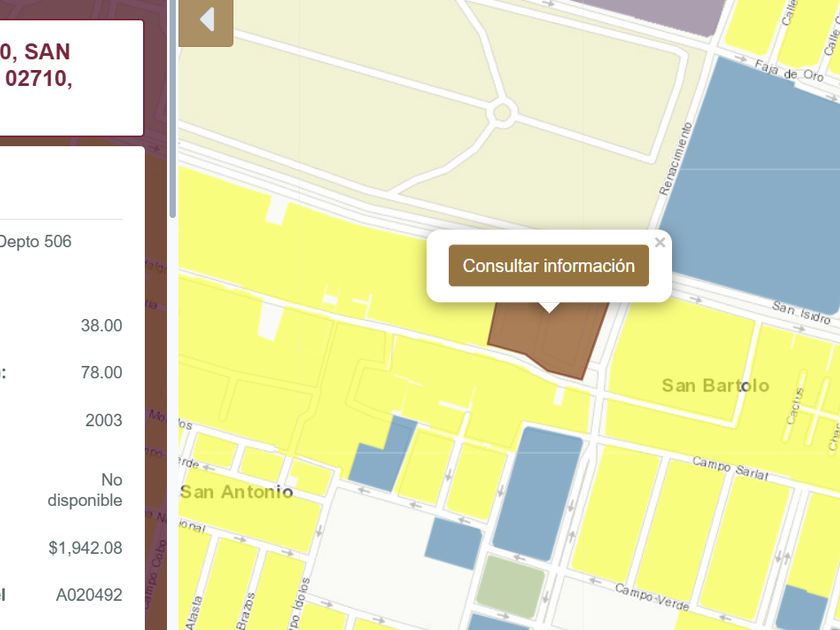Image resolution: width=840 pixels, height=630 pixels.
Task: Click the San Isidro street label
Action: [801, 312]
